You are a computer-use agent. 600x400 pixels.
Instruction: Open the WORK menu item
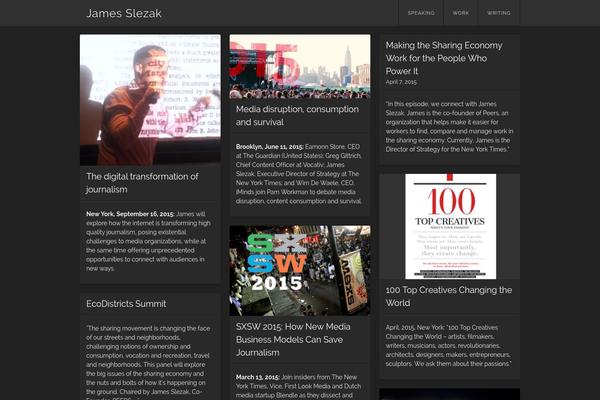(x=461, y=13)
